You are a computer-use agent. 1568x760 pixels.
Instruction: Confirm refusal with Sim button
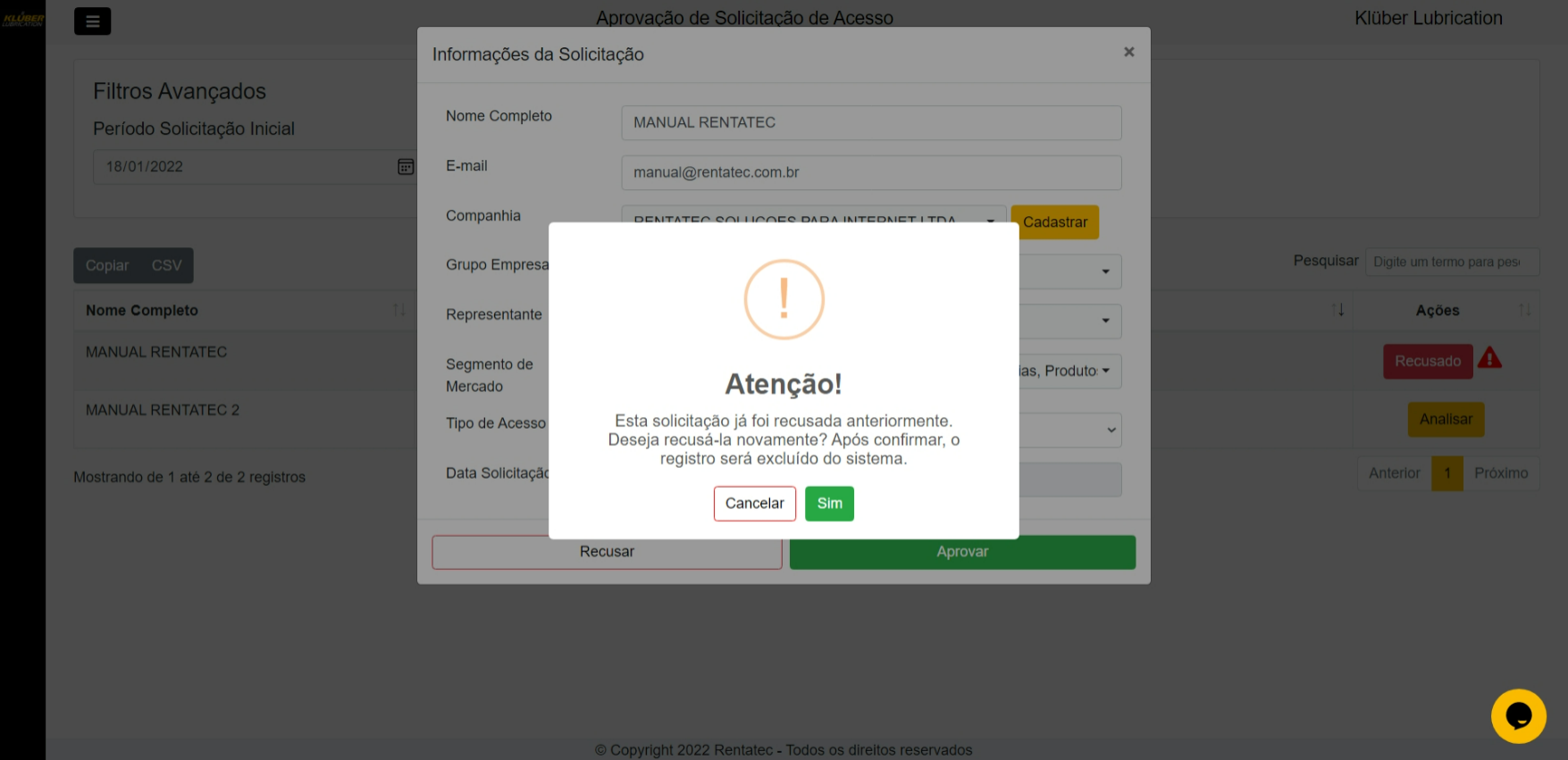click(828, 504)
